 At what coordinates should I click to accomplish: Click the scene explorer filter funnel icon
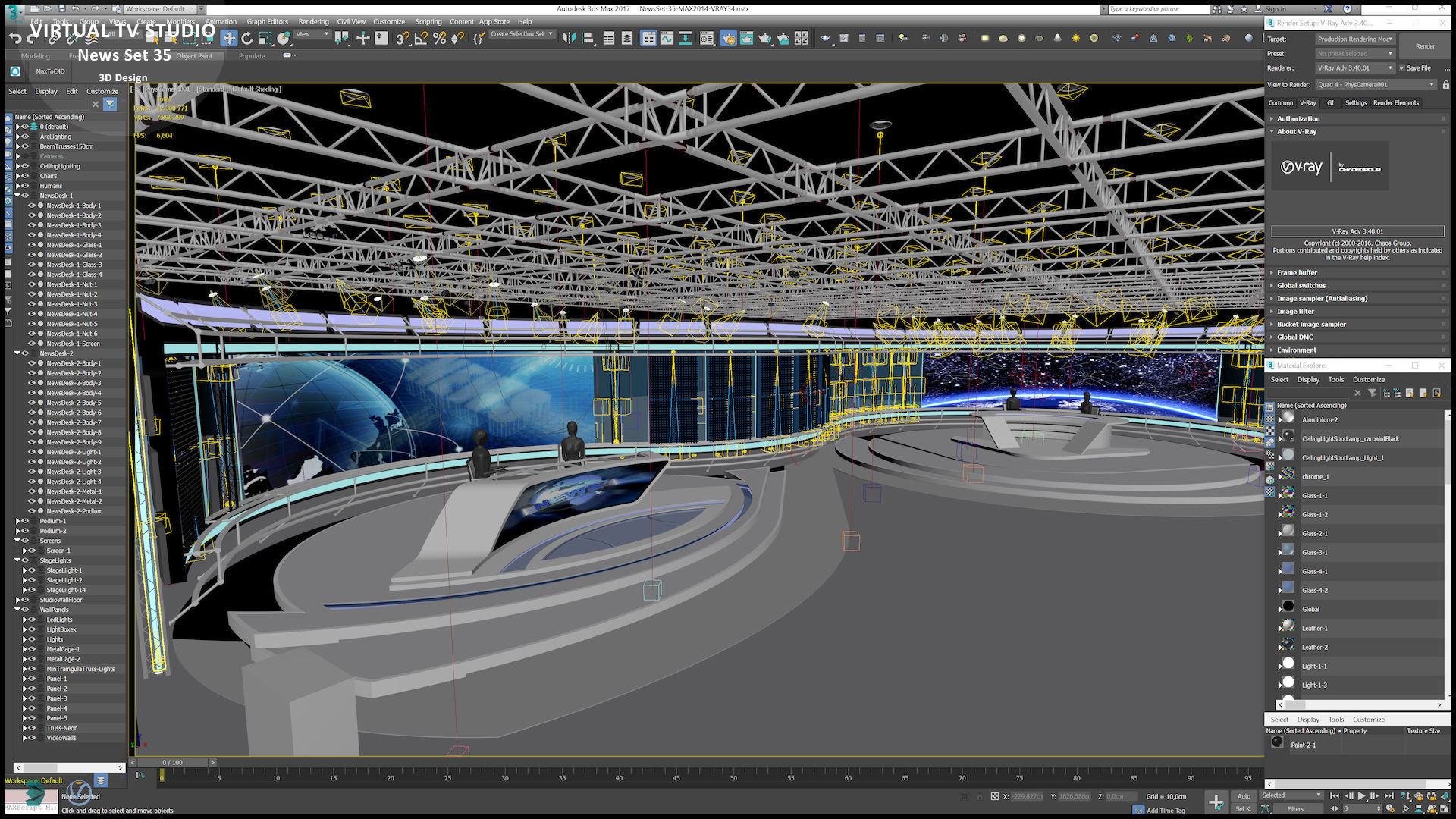coord(110,104)
